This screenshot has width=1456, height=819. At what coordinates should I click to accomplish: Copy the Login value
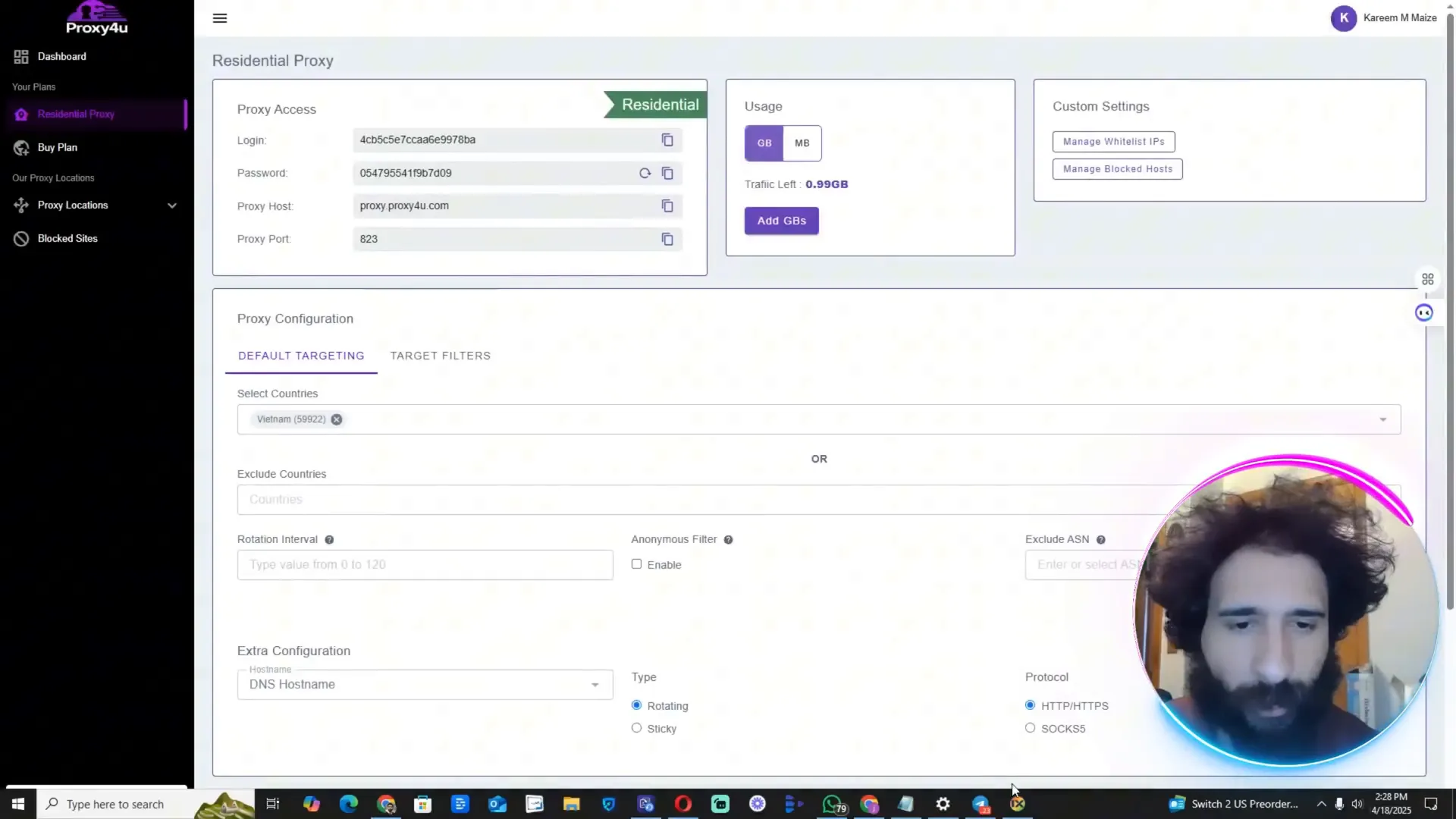point(667,140)
